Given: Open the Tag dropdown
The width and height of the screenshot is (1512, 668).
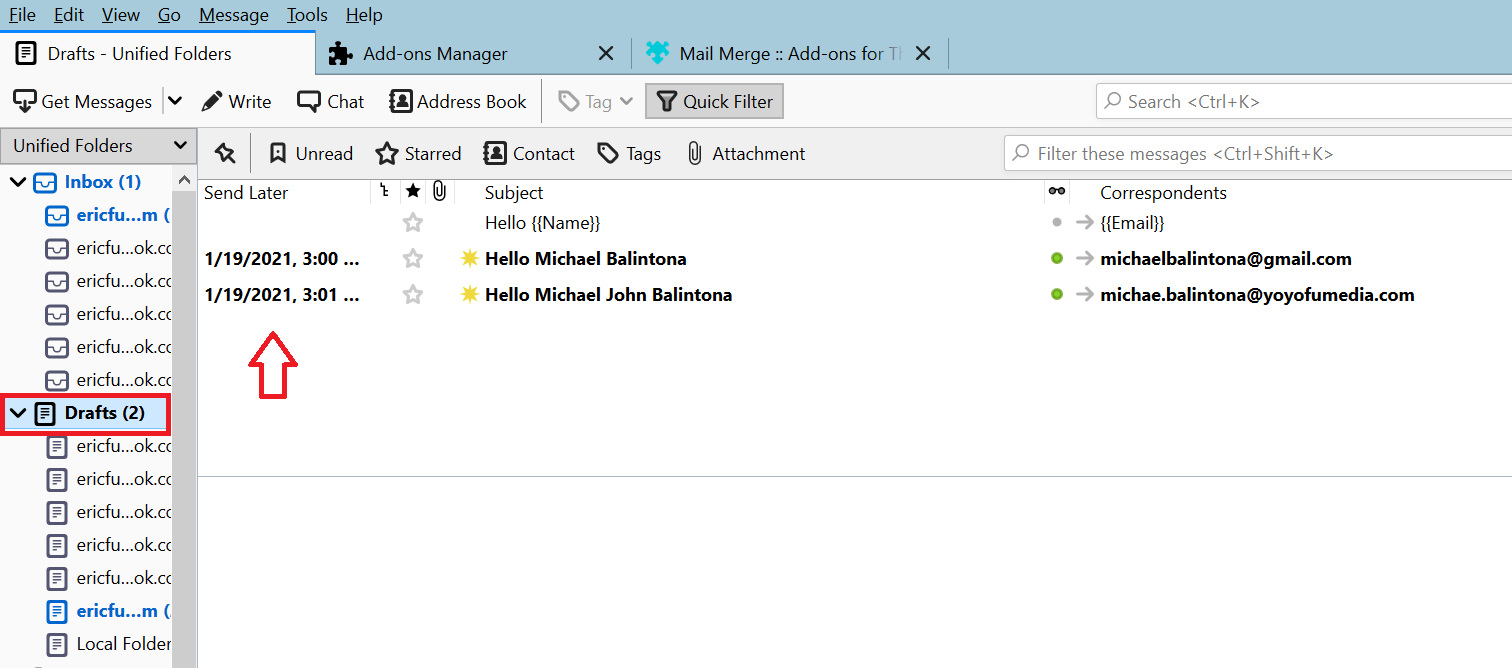Looking at the screenshot, I should click(594, 100).
